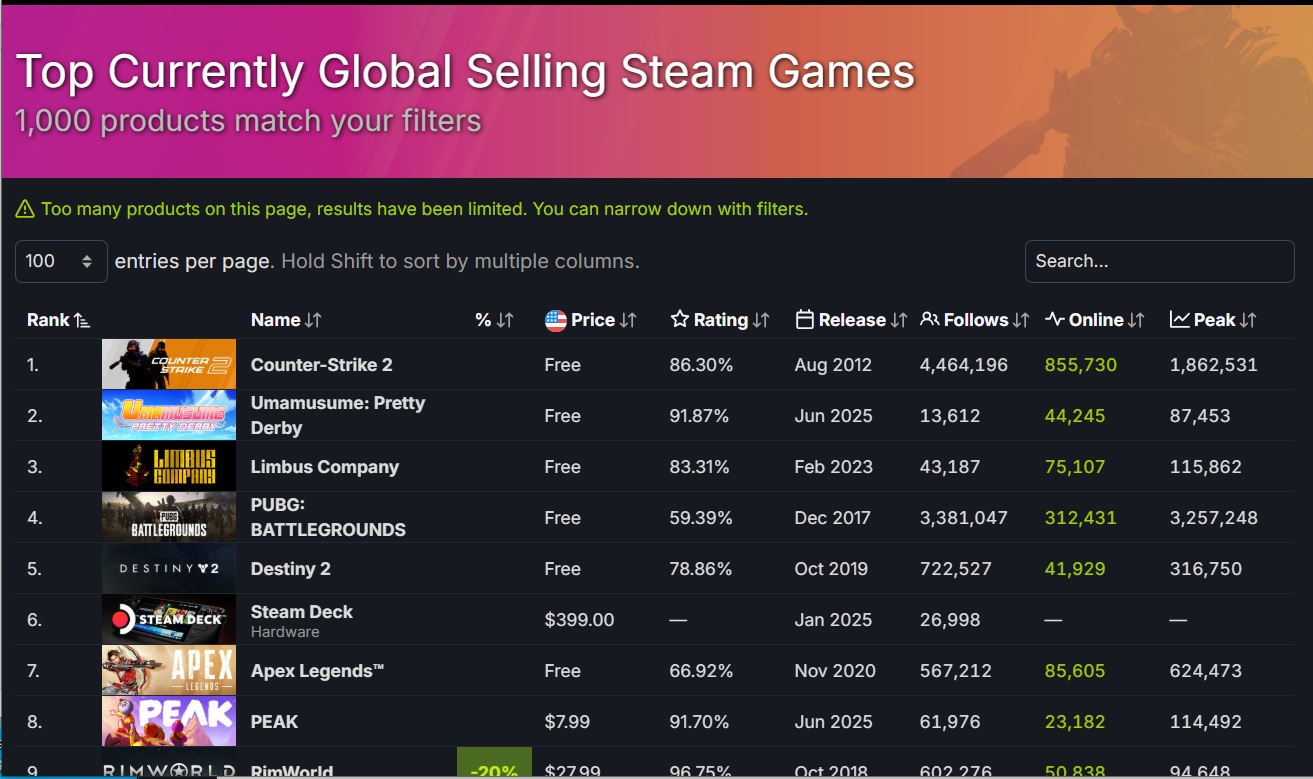Viewport: 1313px width, 779px height.
Task: Open the Destiny 2 entry
Action: (x=290, y=569)
